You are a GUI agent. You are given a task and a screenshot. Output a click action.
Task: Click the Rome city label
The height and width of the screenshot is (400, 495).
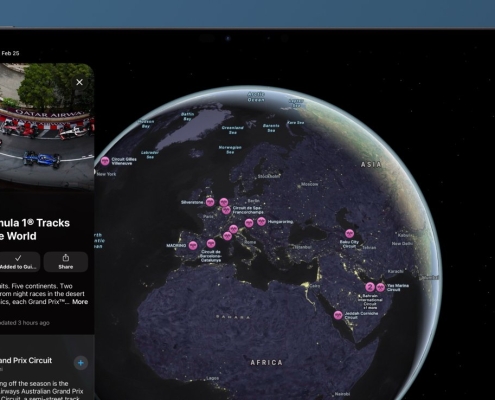coord(250,242)
